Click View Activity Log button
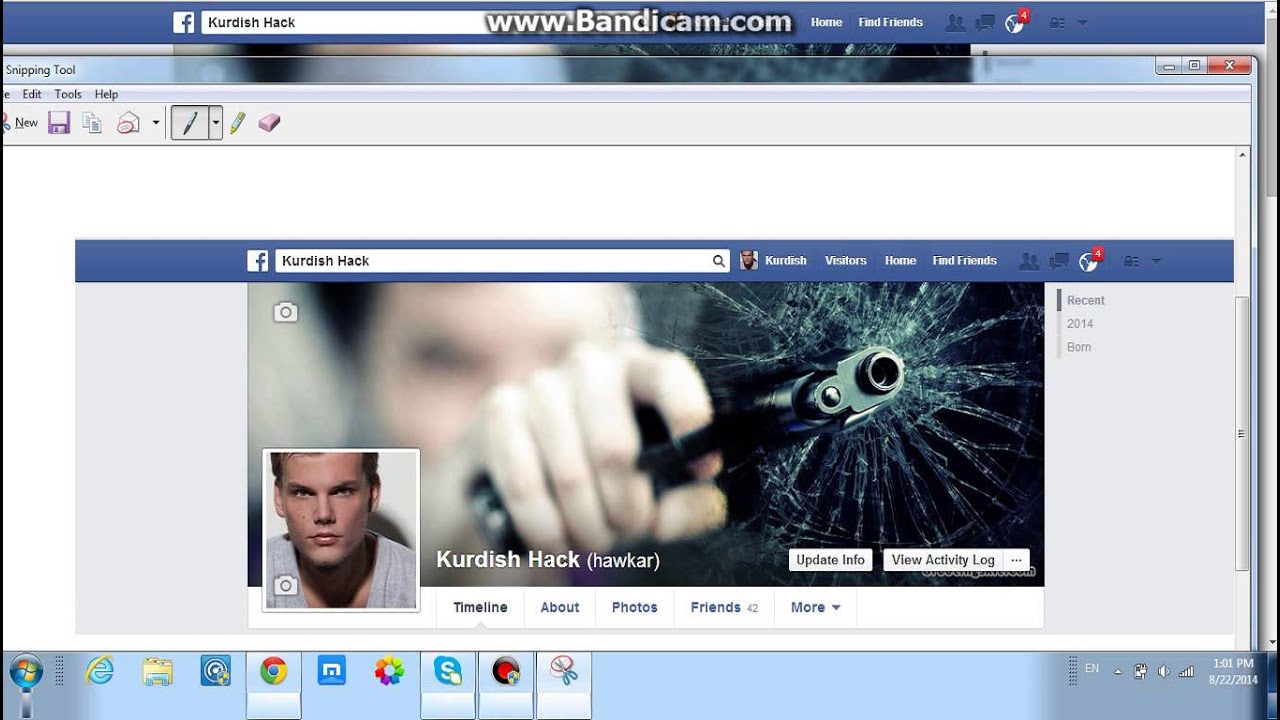Screen dimensions: 1280x720 (x=943, y=560)
